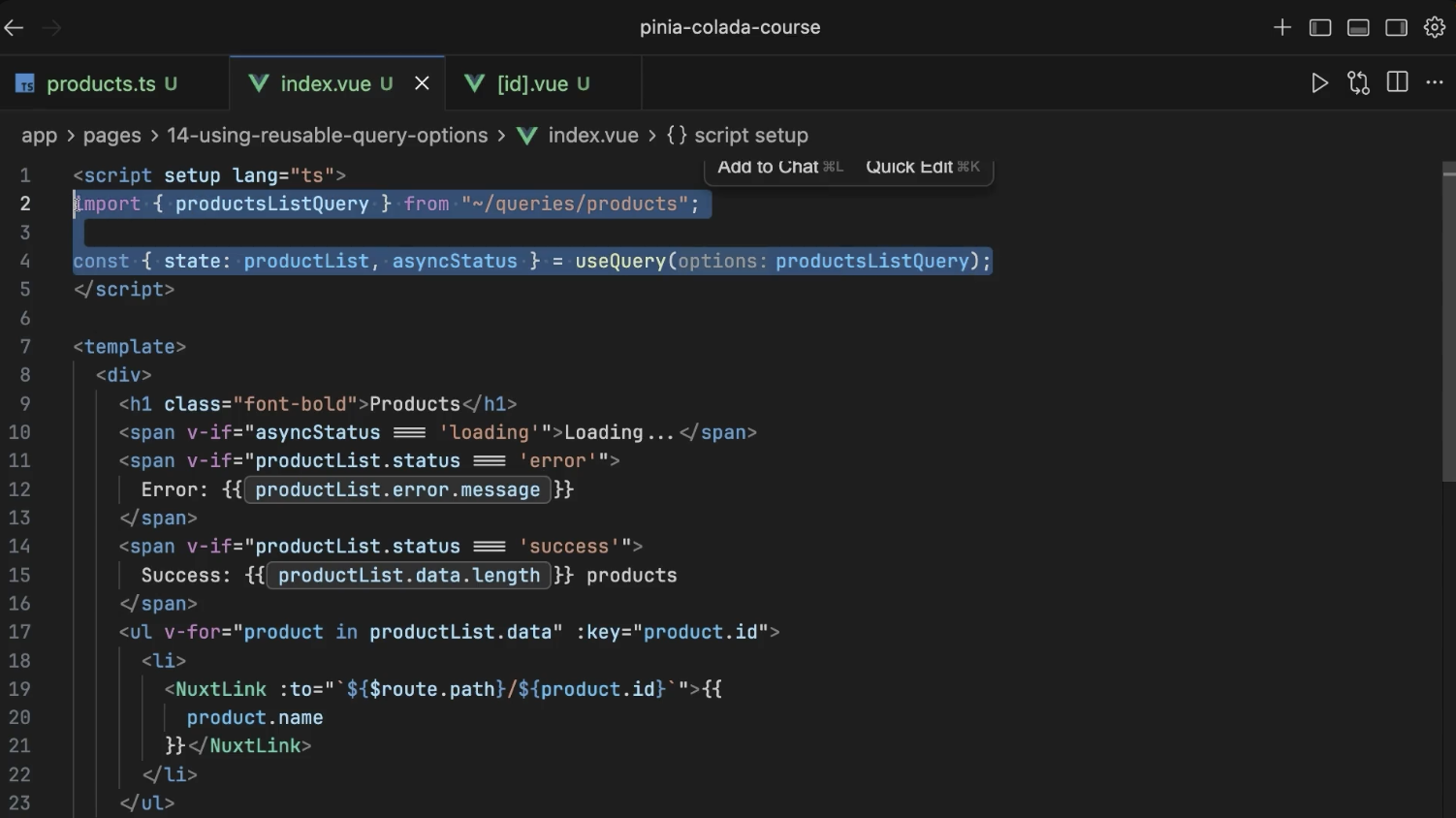Open a new tab with the plus icon
Viewport: 1456px width, 818px height.
(x=1282, y=28)
